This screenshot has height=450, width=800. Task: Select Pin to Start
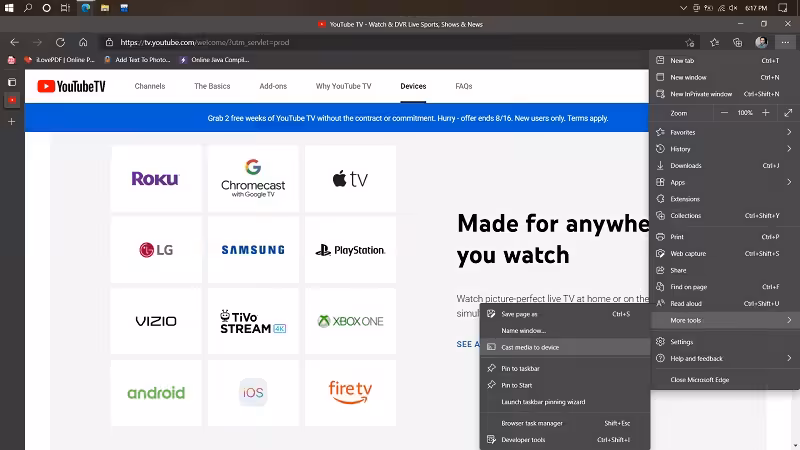click(x=565, y=385)
